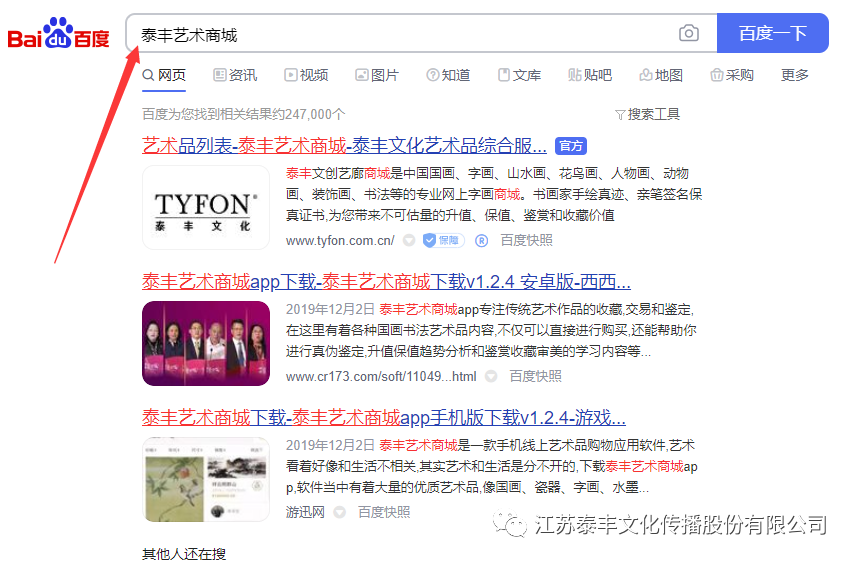Viewport: 855px width, 562px height.
Task: Open painting app screenshot thumbnail
Action: [206, 480]
